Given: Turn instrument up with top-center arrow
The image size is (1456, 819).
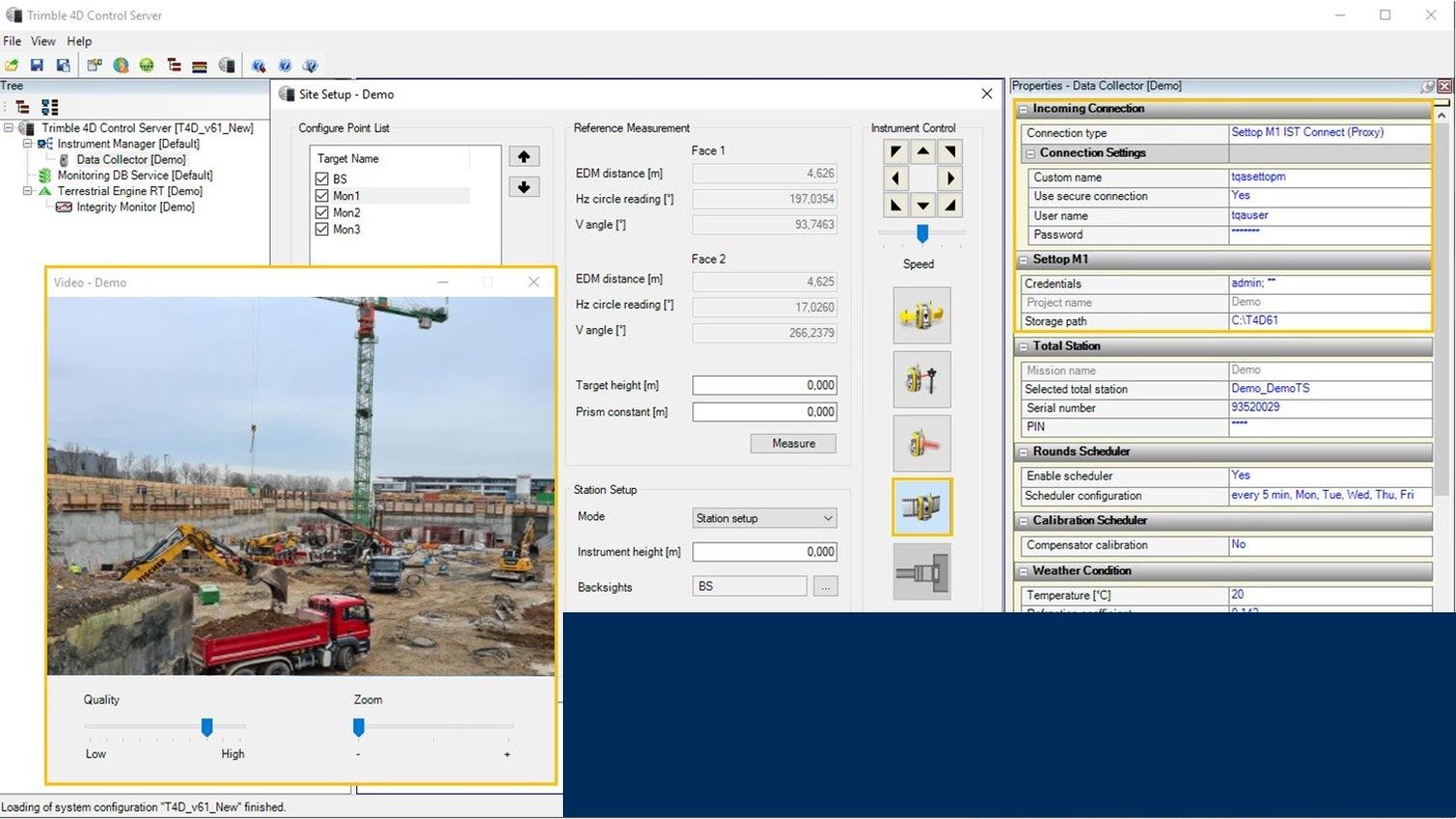Looking at the screenshot, I should pyautogui.click(x=923, y=151).
